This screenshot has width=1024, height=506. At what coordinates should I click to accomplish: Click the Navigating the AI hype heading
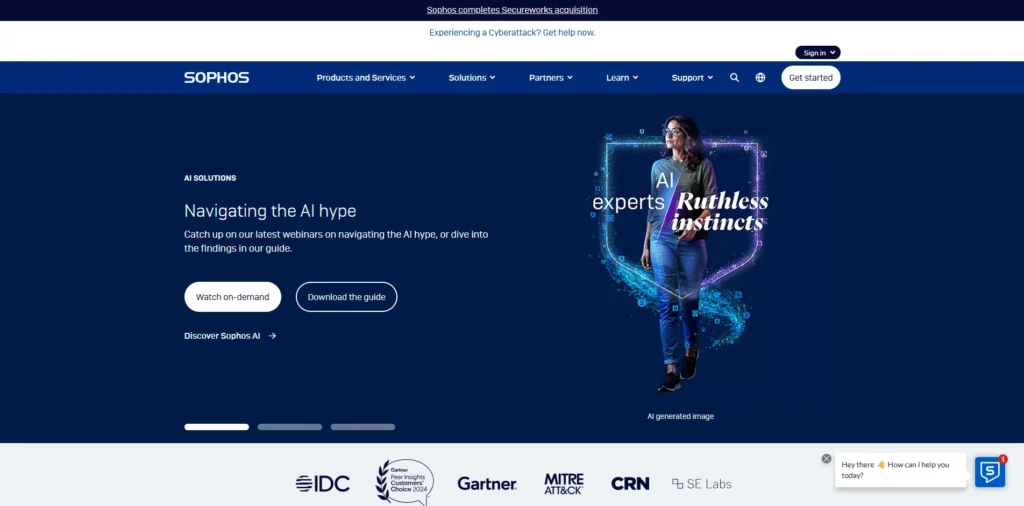point(270,211)
